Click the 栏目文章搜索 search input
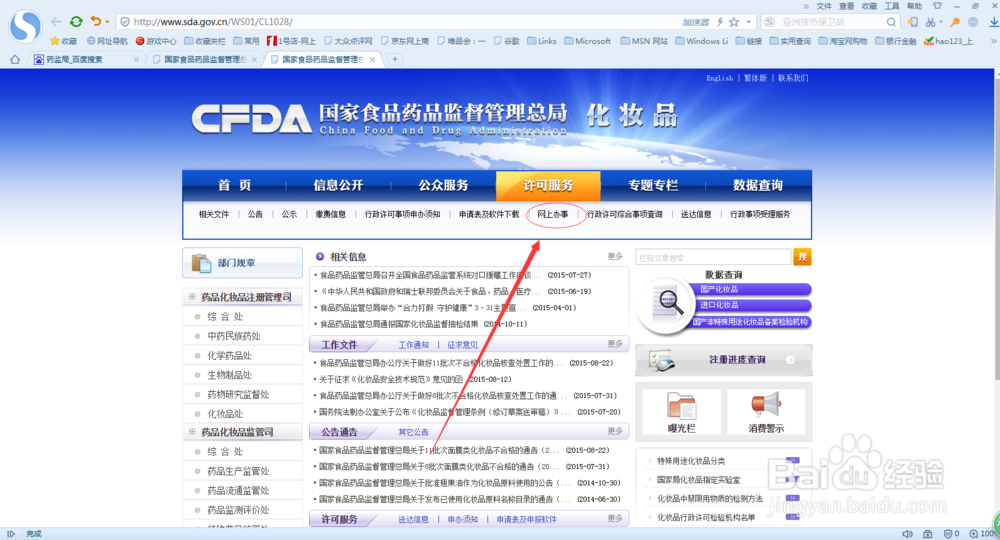Viewport: 1000px width, 540px height. pos(714,258)
